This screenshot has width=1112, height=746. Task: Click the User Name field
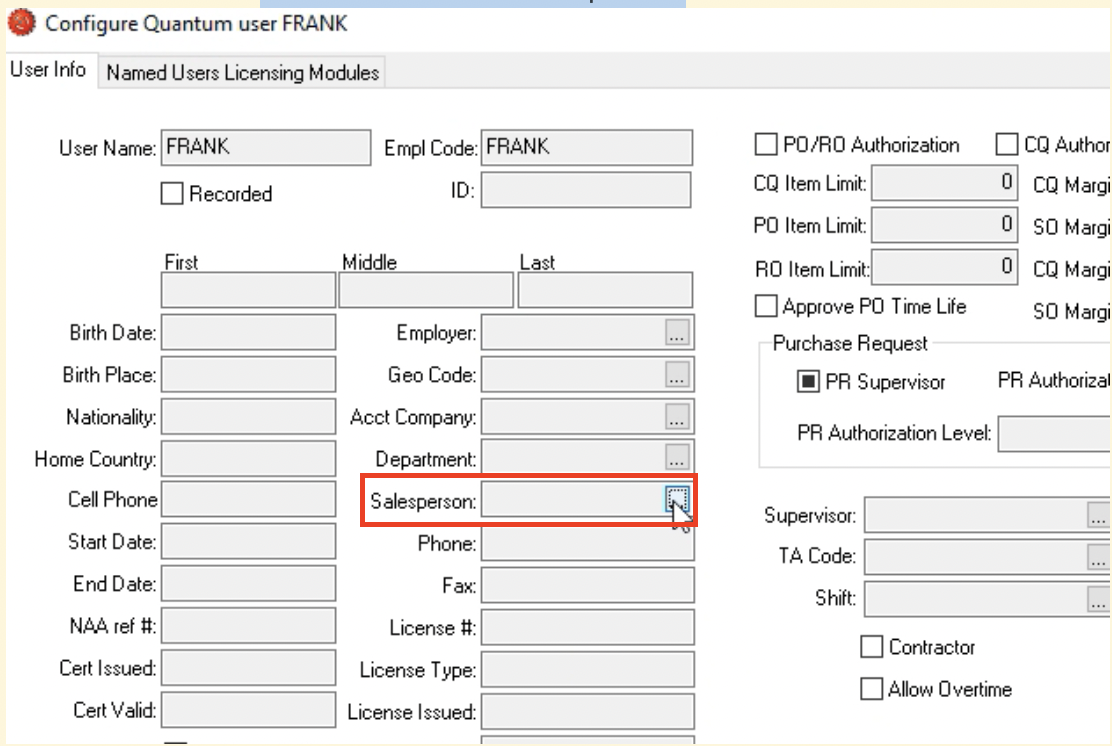[266, 147]
